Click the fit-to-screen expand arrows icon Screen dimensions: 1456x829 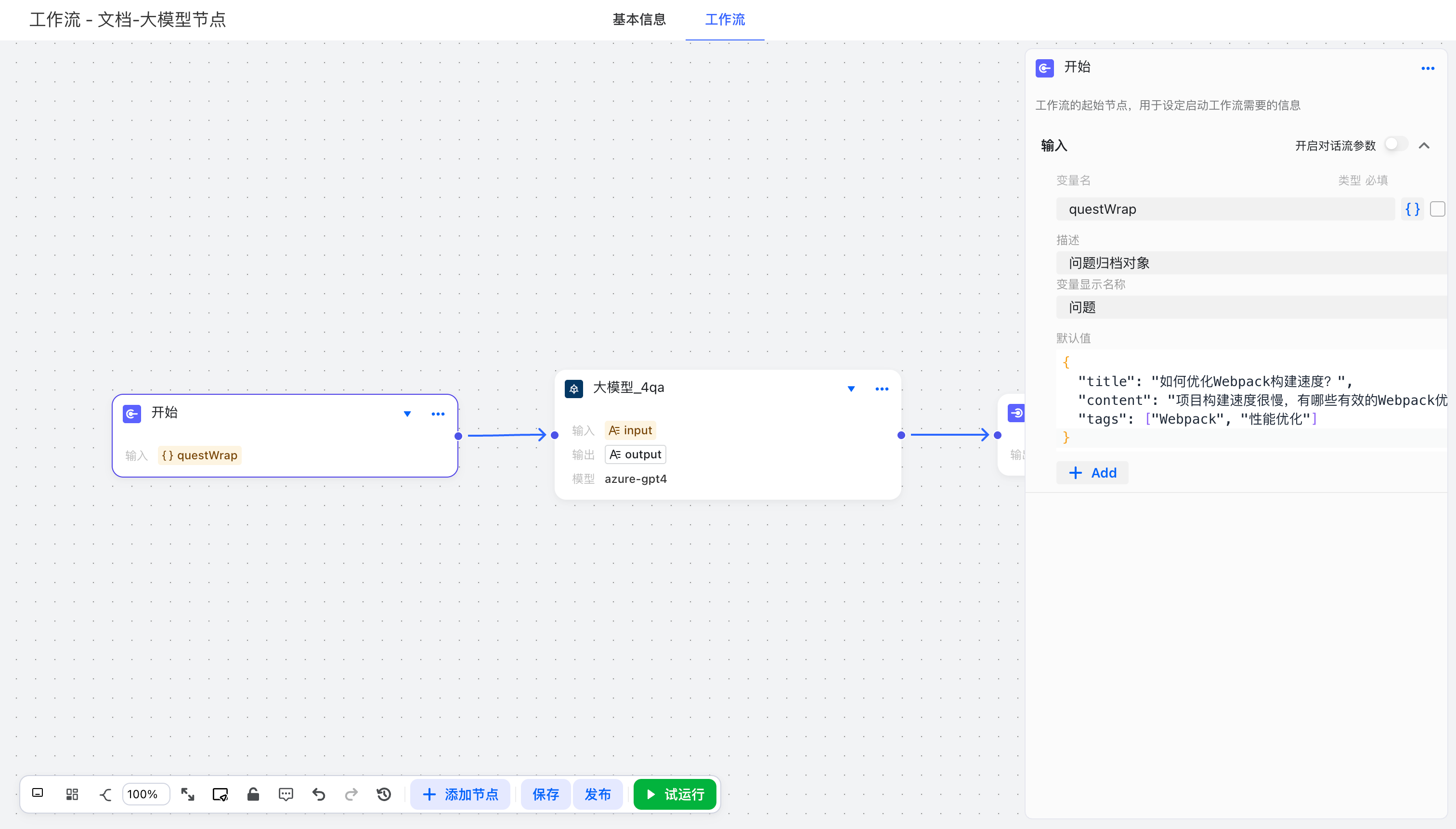click(187, 794)
